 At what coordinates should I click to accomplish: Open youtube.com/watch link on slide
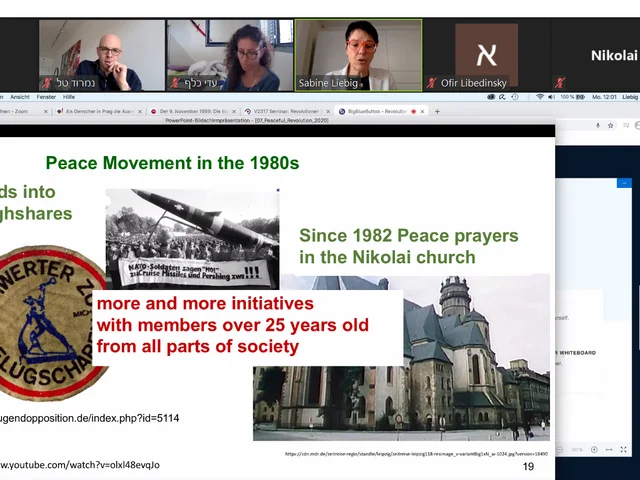coord(80,465)
